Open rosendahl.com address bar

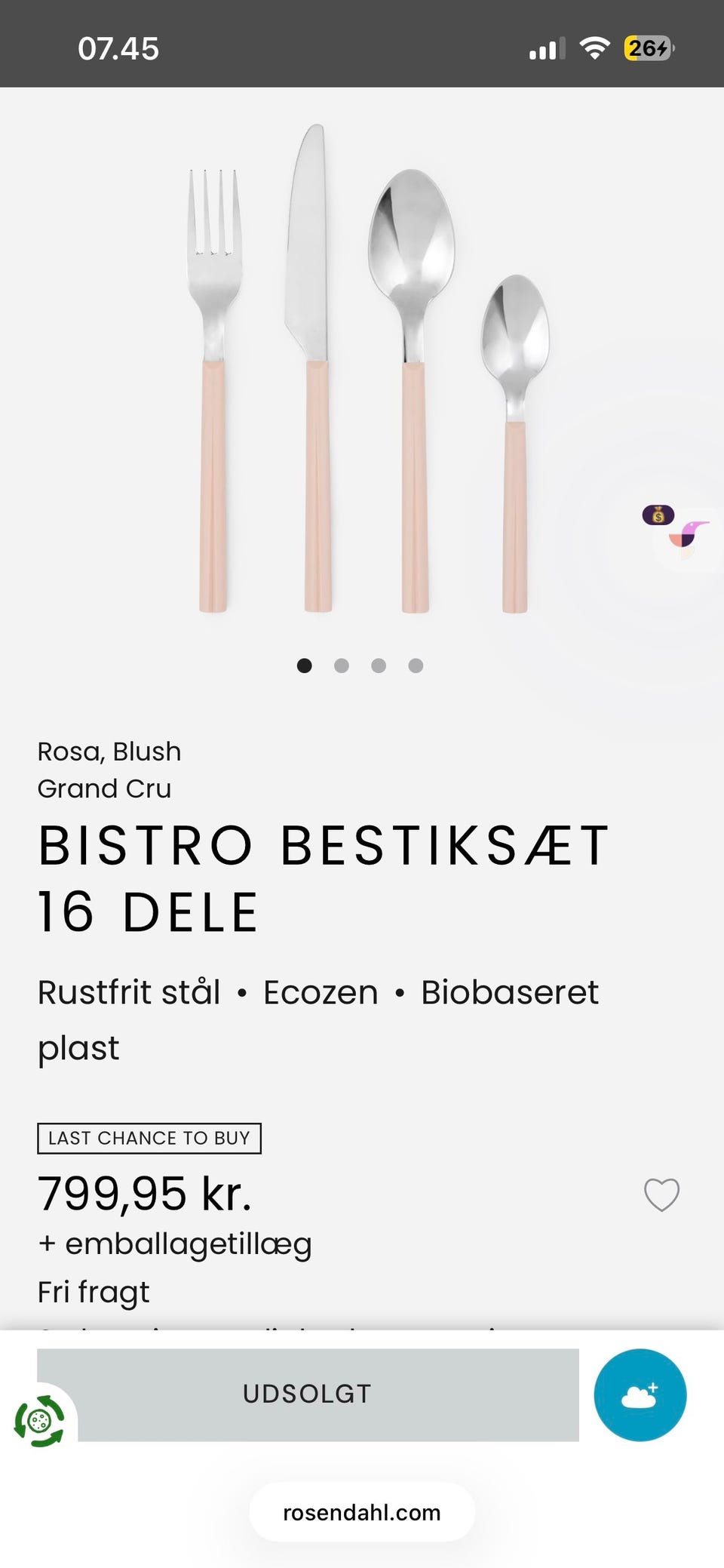tap(362, 1512)
